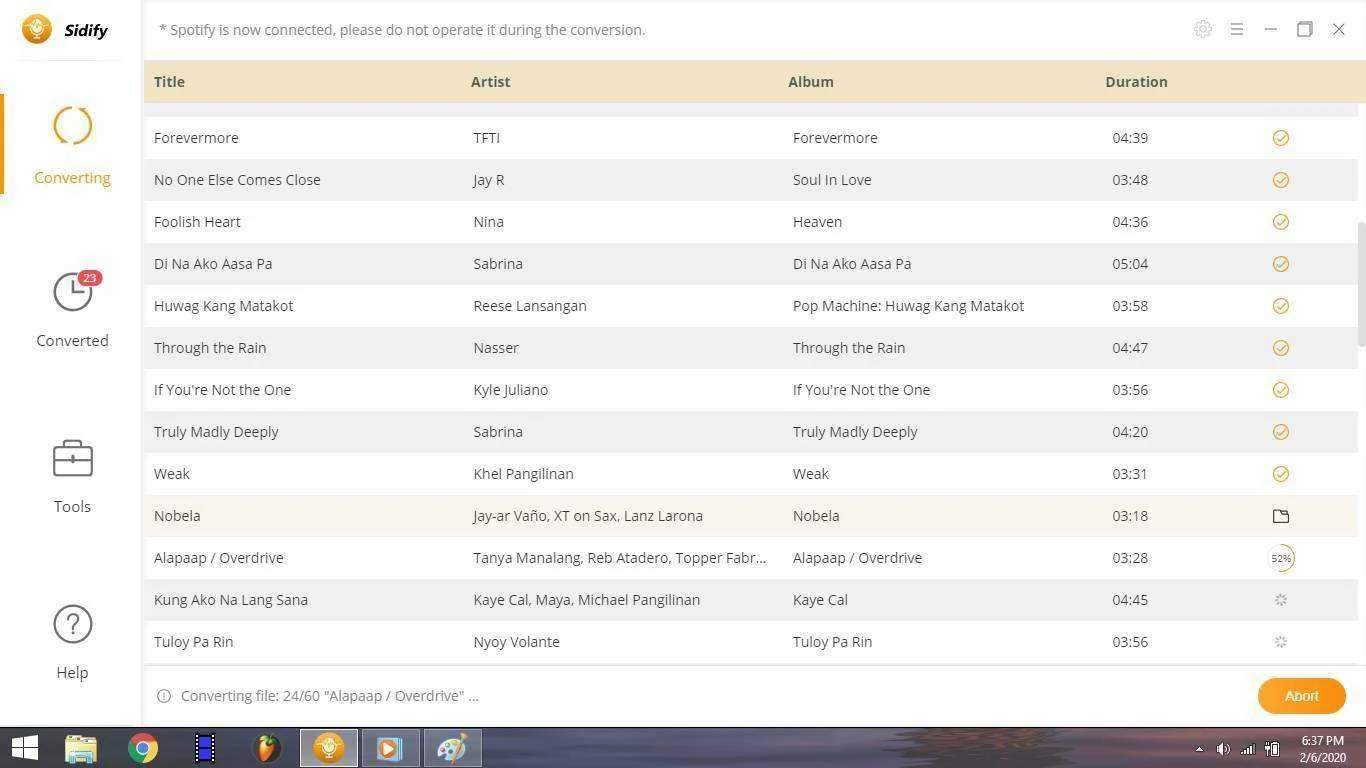Open the media player app on taskbar
The image size is (1366, 768).
(390, 748)
